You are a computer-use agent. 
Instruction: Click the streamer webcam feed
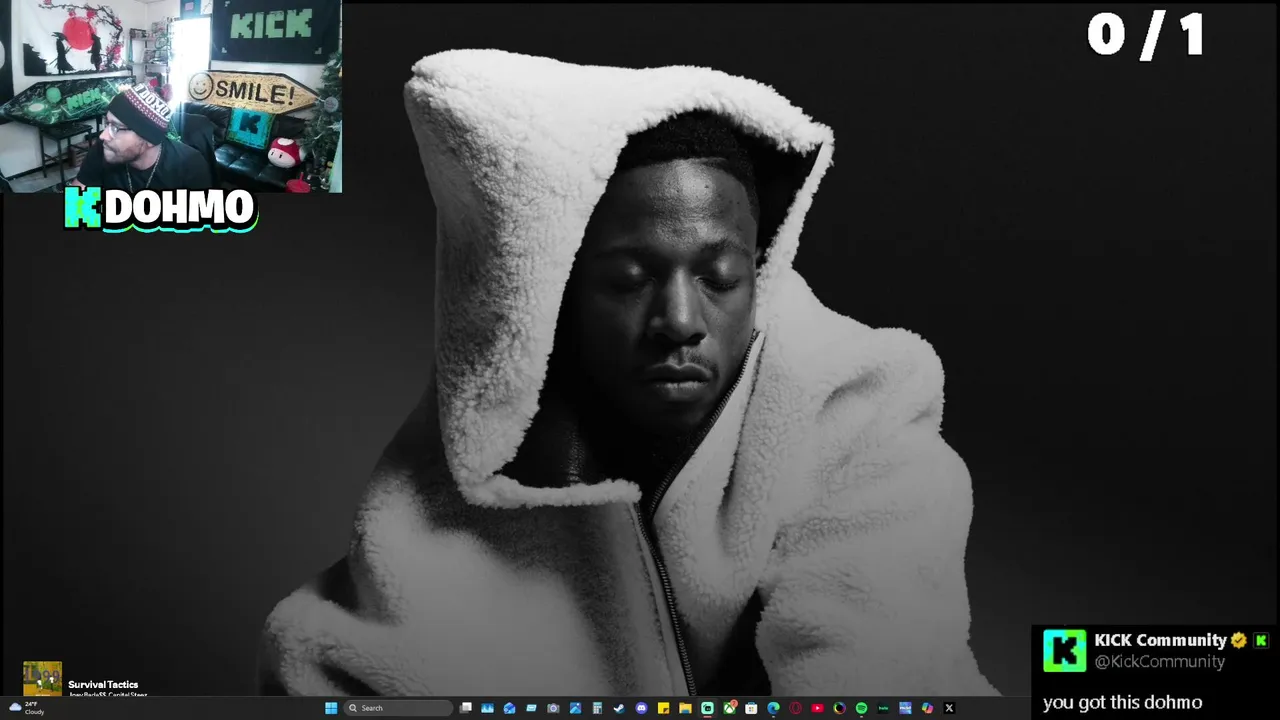171,96
